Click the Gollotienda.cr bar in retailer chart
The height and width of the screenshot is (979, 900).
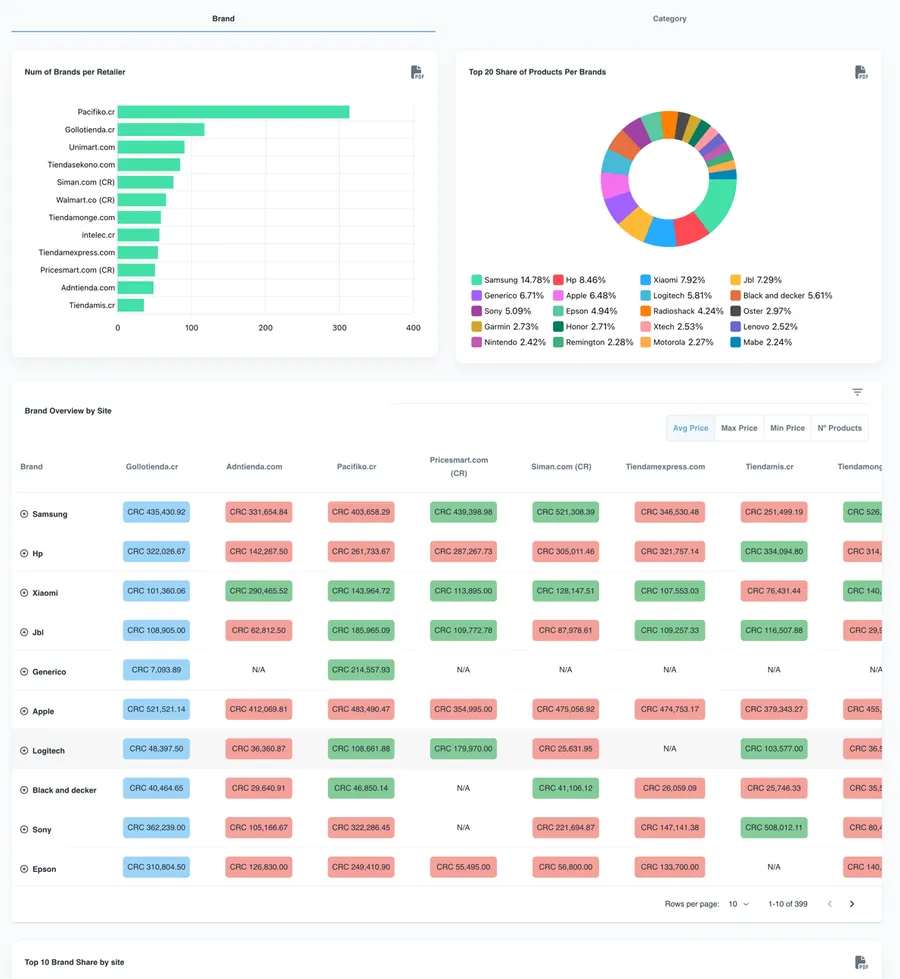point(161,129)
